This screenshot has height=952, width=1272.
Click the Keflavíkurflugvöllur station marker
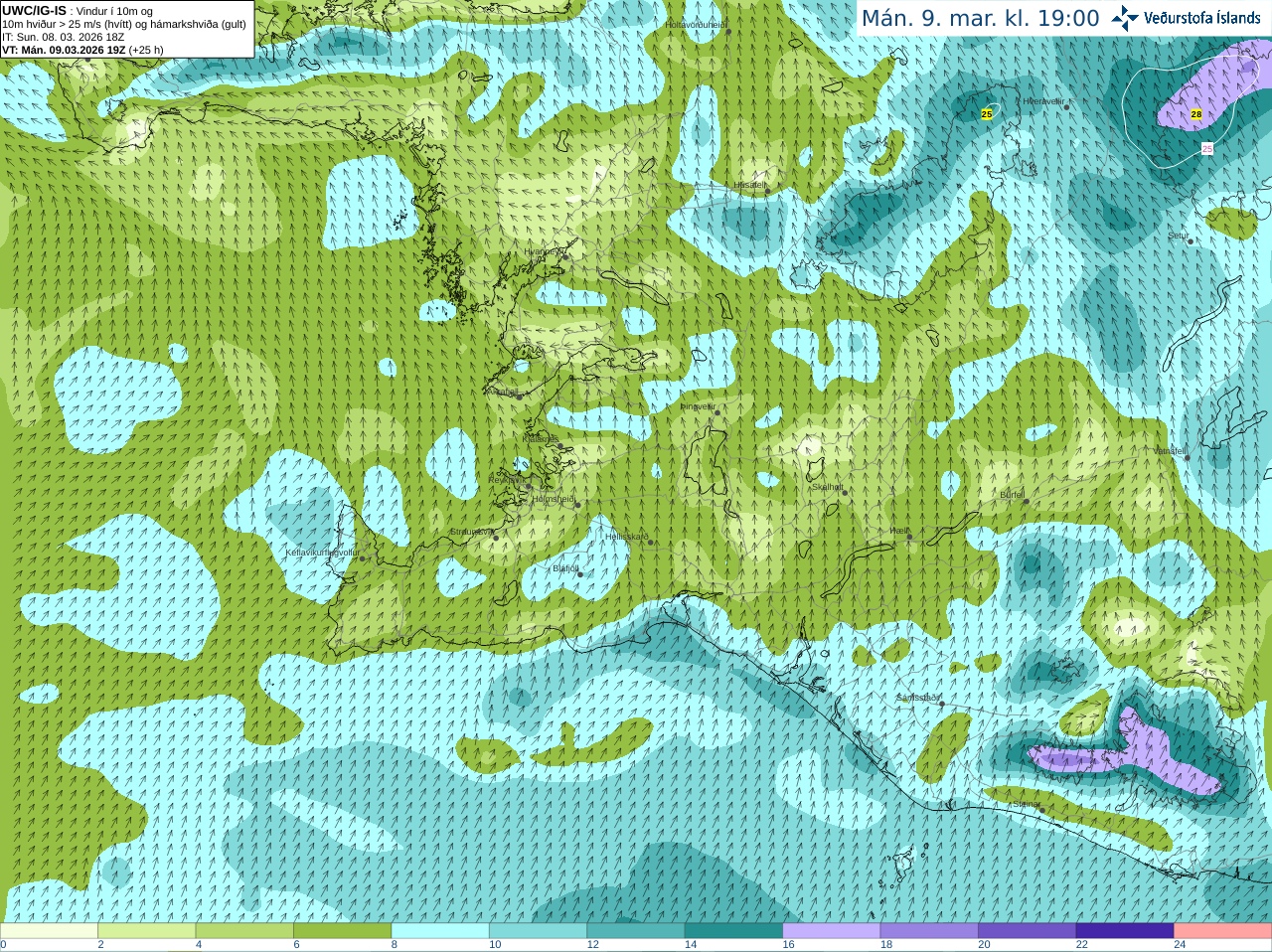[362, 557]
